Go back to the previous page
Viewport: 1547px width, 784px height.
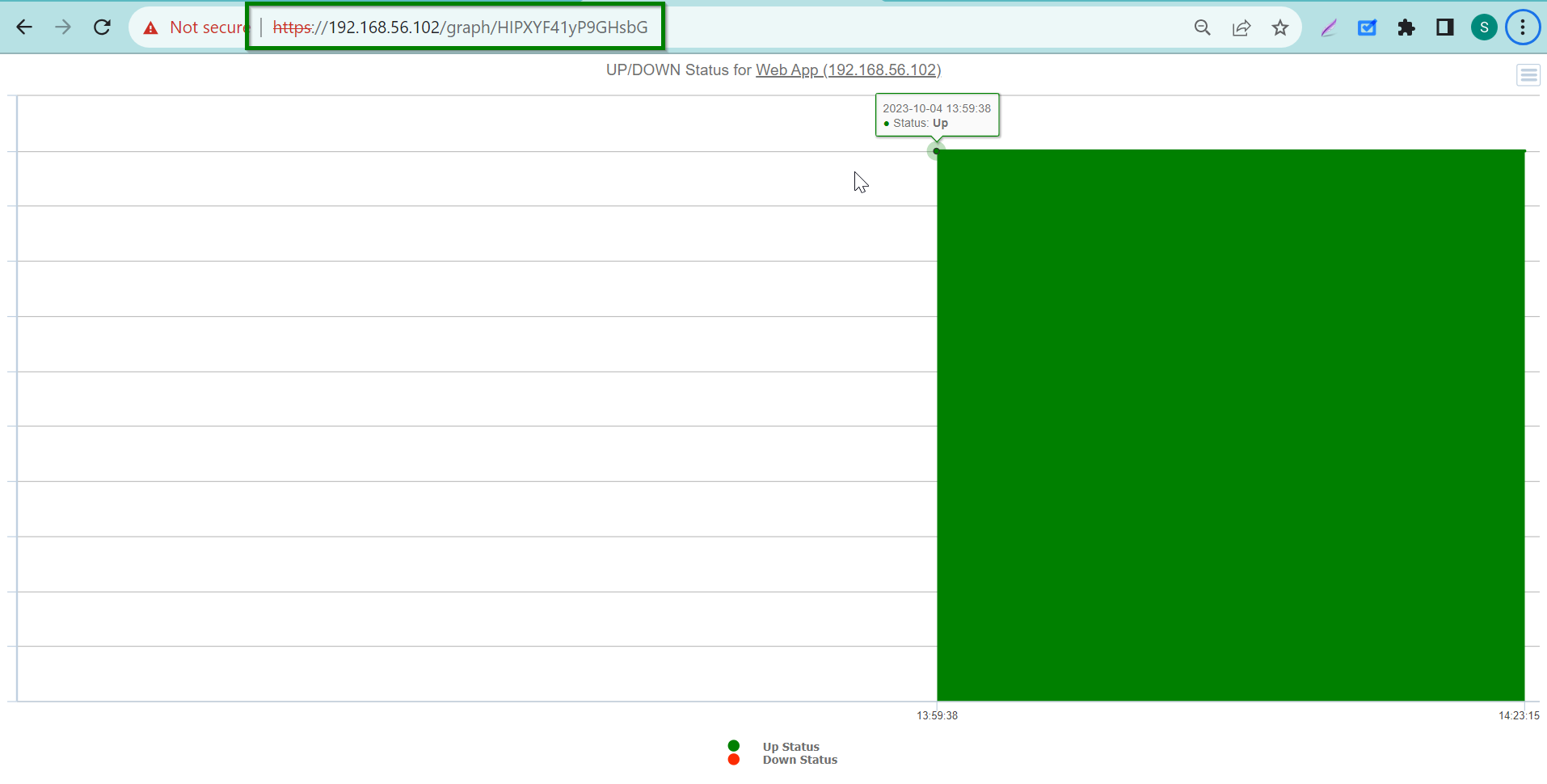tap(24, 27)
